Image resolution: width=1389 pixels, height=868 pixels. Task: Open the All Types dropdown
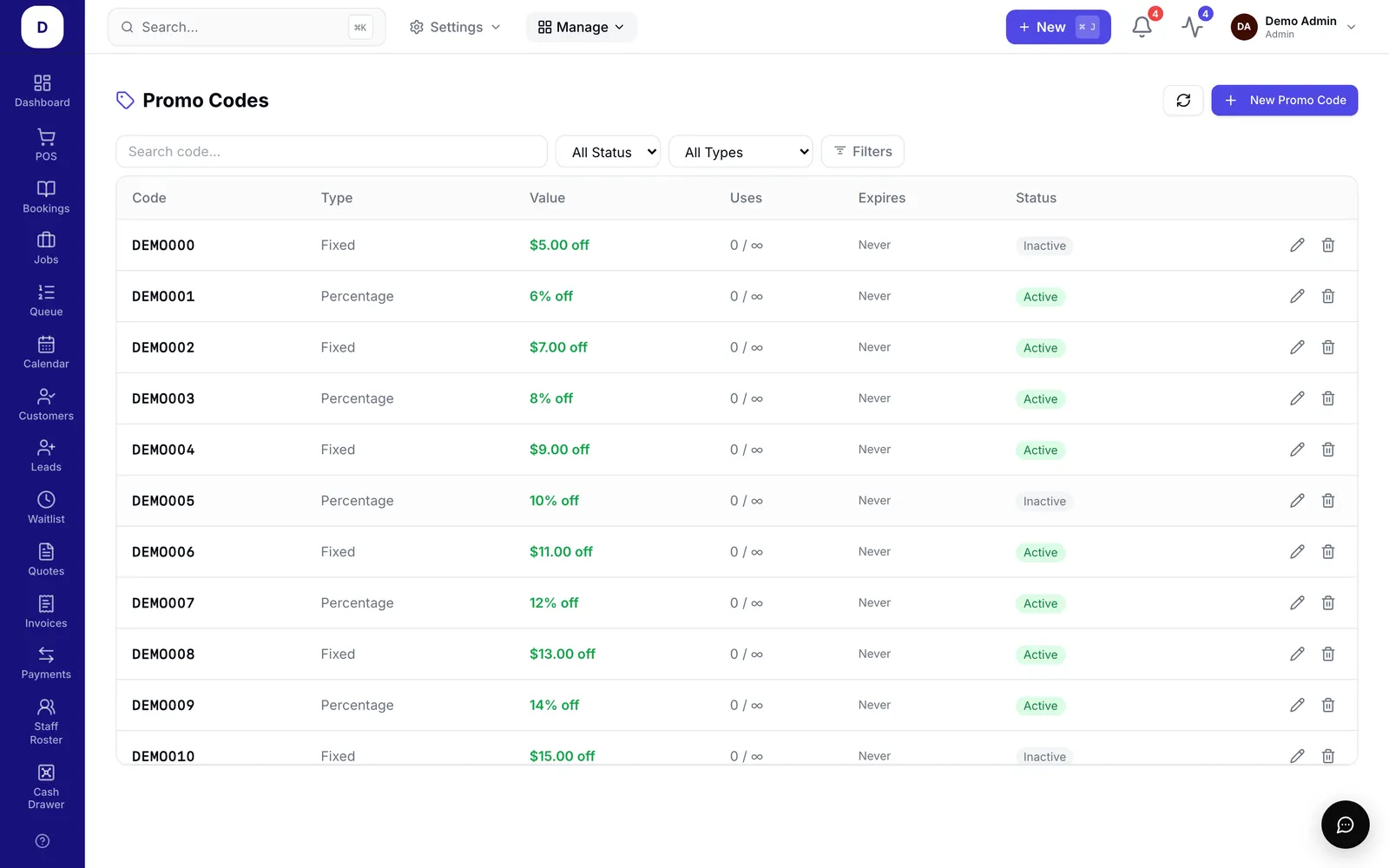click(741, 152)
